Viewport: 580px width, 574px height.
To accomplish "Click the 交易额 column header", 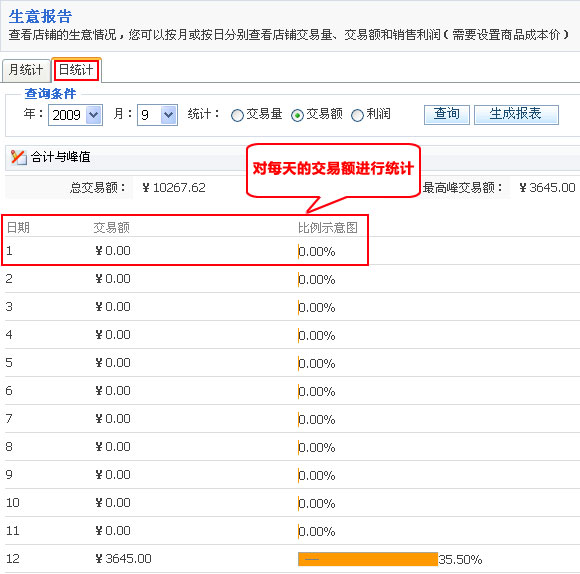I will click(111, 227).
